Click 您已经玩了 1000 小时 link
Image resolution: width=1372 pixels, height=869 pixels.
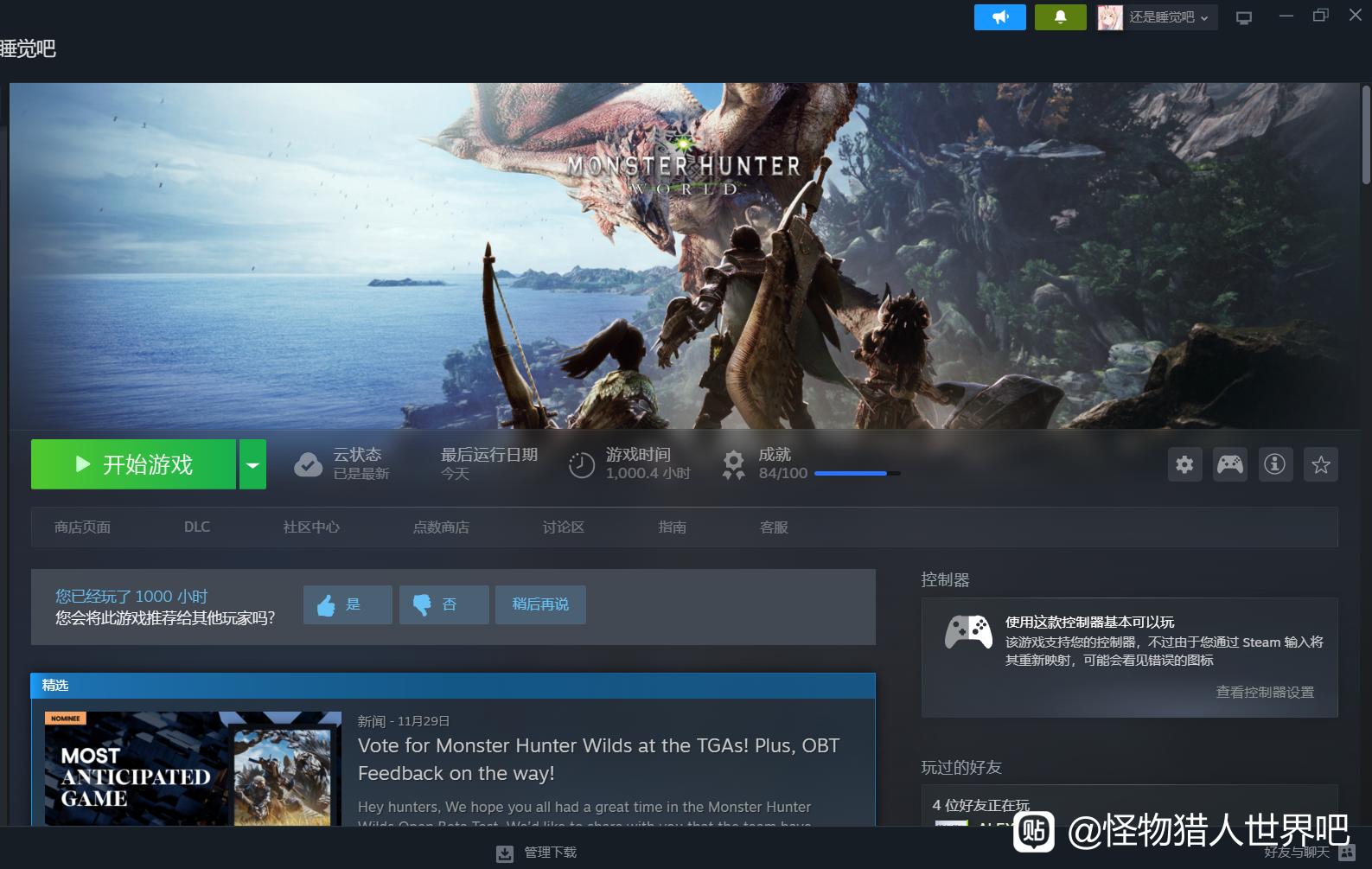[131, 597]
